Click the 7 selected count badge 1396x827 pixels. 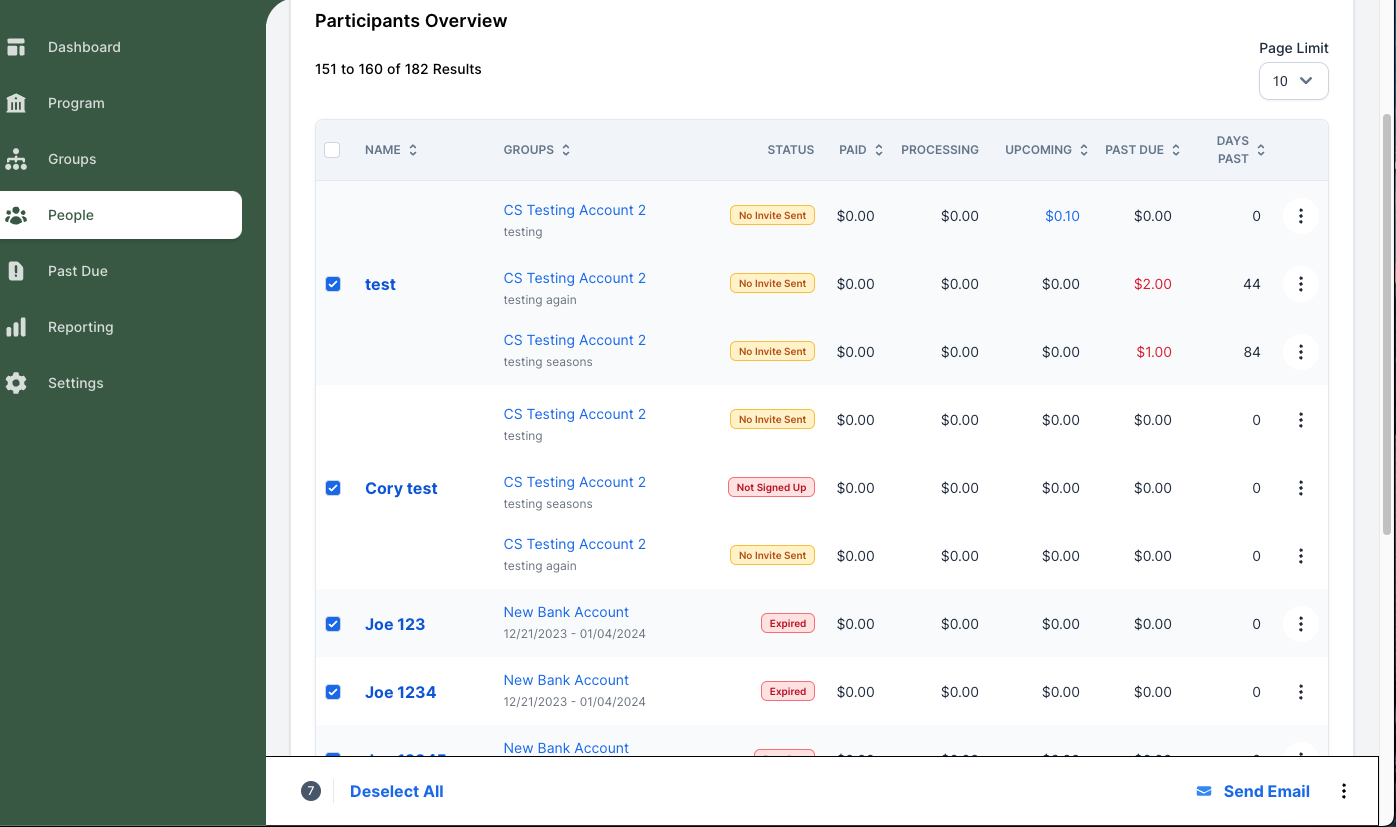coord(311,791)
